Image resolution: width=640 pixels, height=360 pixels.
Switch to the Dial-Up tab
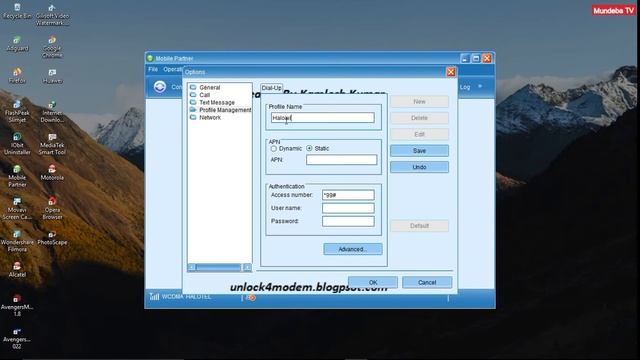(271, 88)
